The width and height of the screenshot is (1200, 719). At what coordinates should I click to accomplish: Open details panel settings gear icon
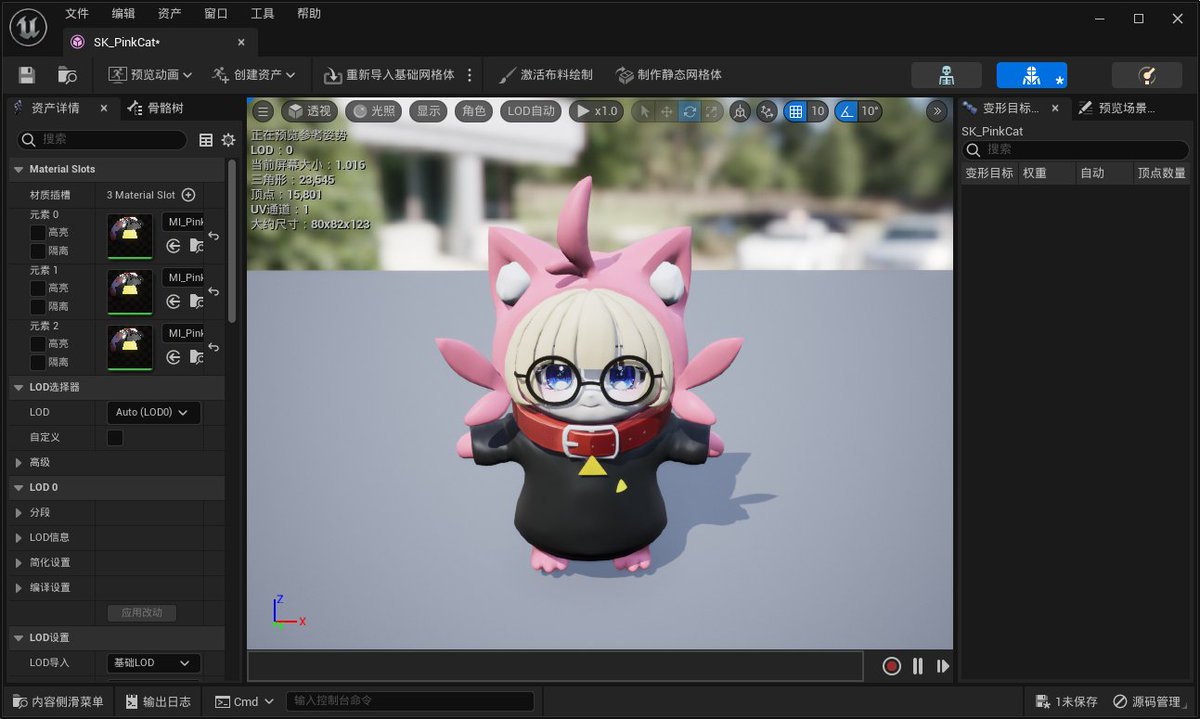tap(228, 140)
